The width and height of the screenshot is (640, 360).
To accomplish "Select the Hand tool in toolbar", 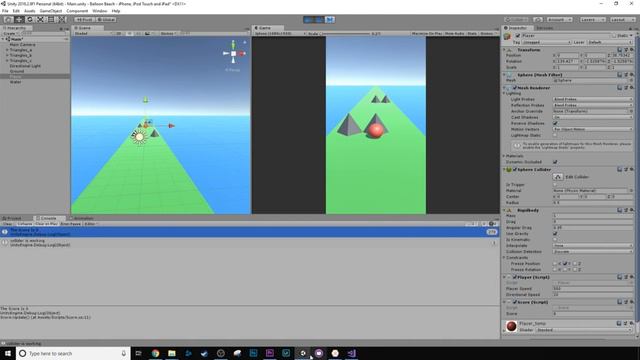I will coord(8,20).
